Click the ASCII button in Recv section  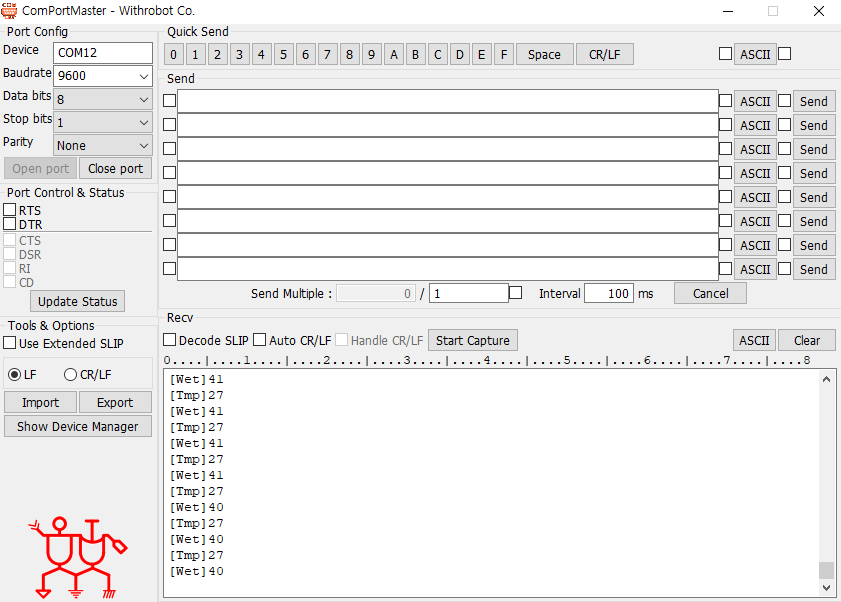[754, 340]
